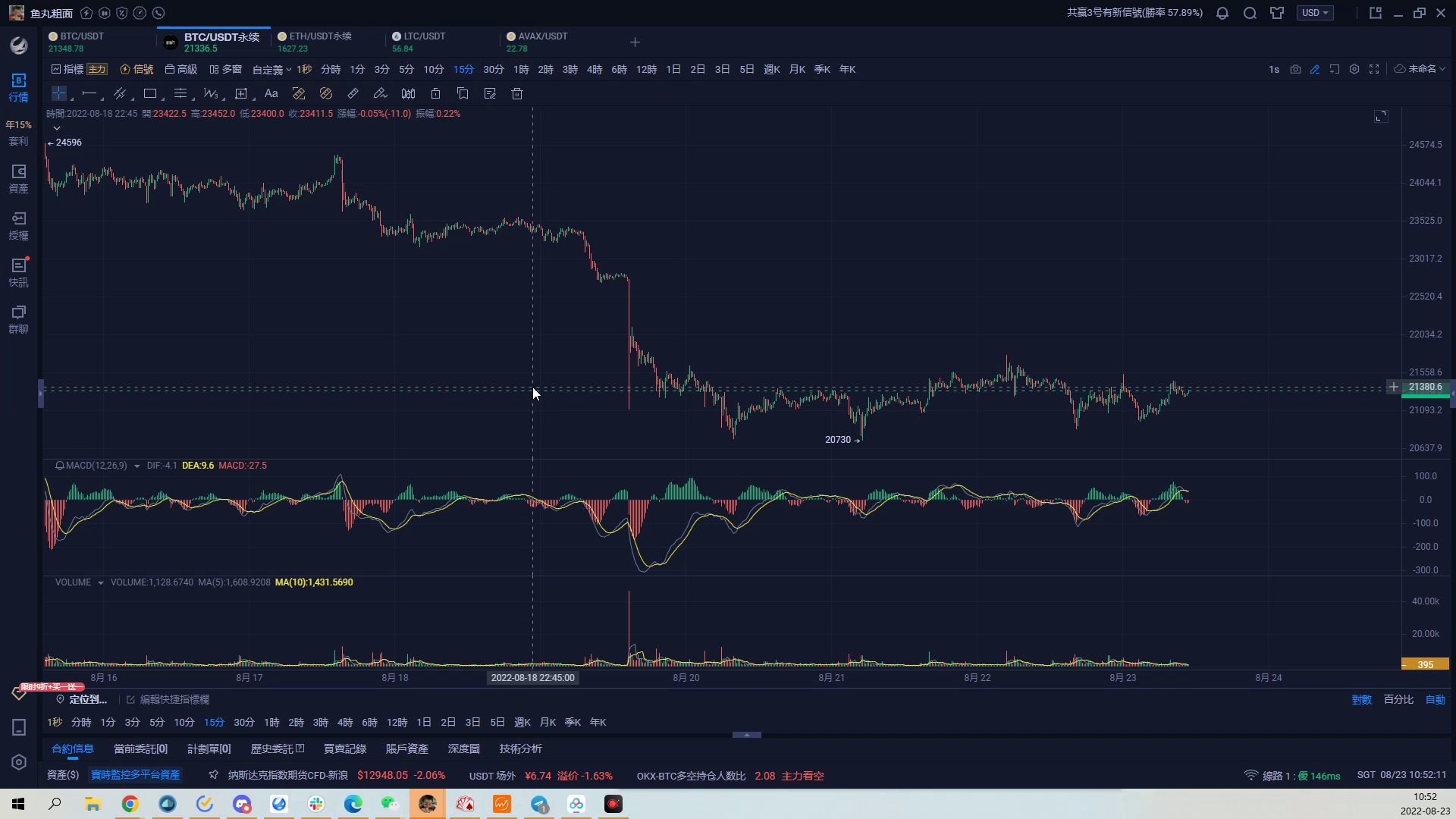Select the rectangle shape drawing tool
This screenshot has width=1456, height=819.
(x=150, y=93)
